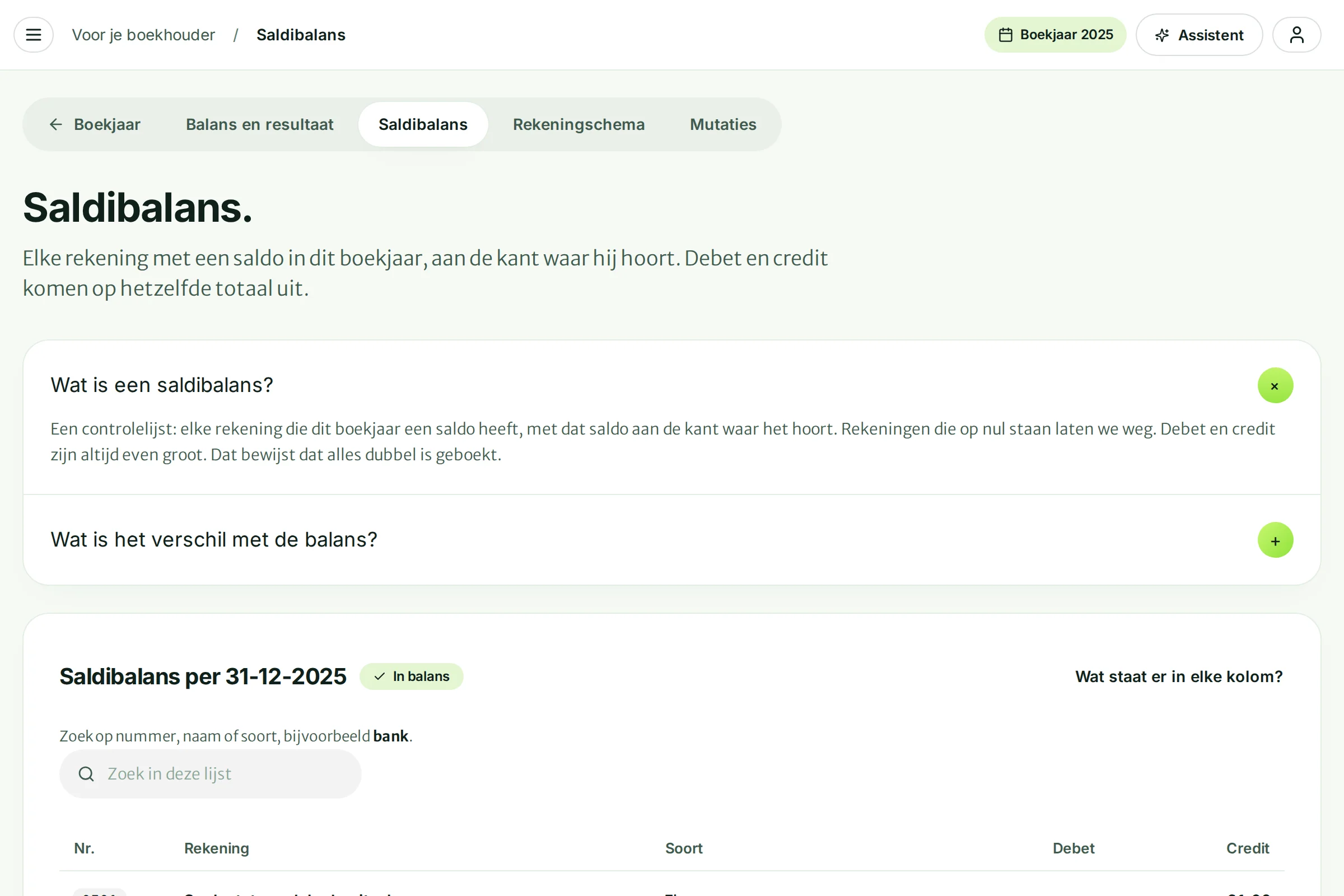Viewport: 1344px width, 896px height.
Task: Open the hamburger menu
Action: pos(34,35)
